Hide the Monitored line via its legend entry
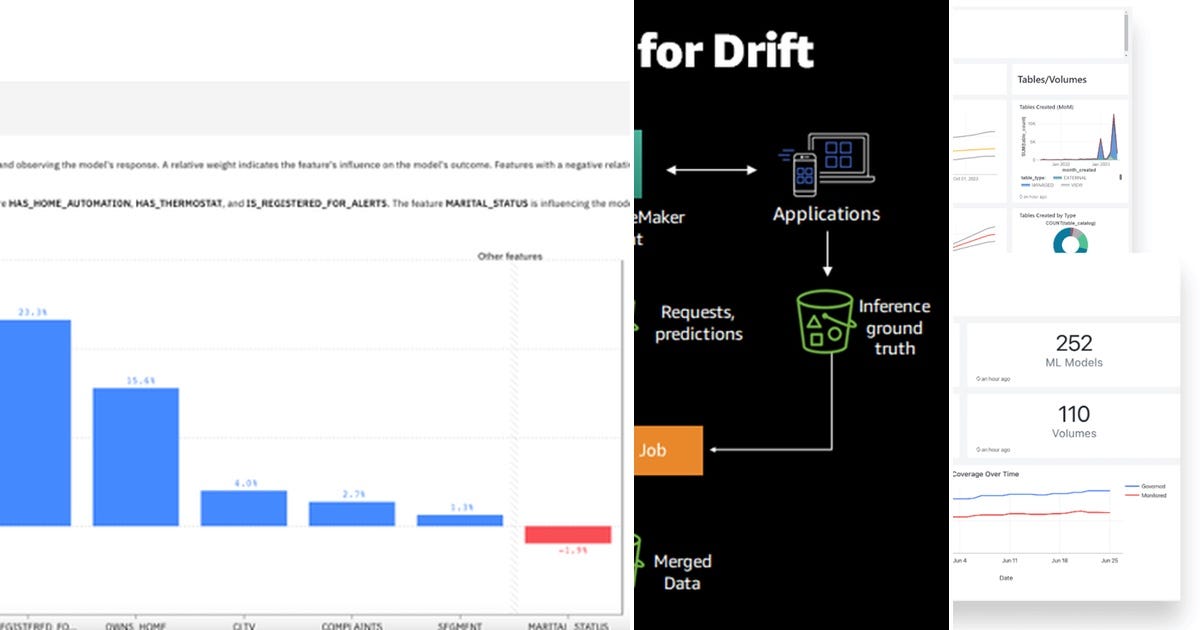Viewport: 1200px width, 630px height. pyautogui.click(x=1148, y=495)
